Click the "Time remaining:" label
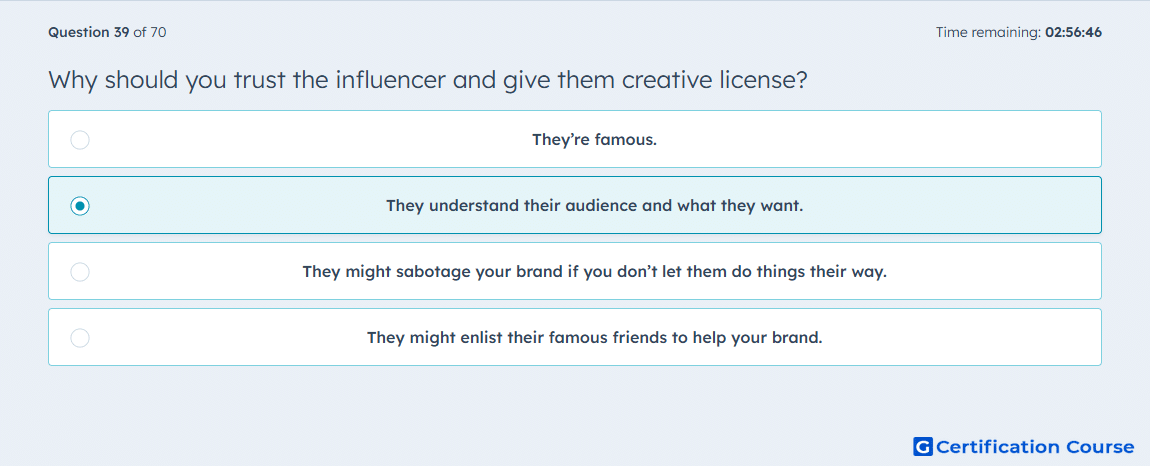 click(989, 32)
